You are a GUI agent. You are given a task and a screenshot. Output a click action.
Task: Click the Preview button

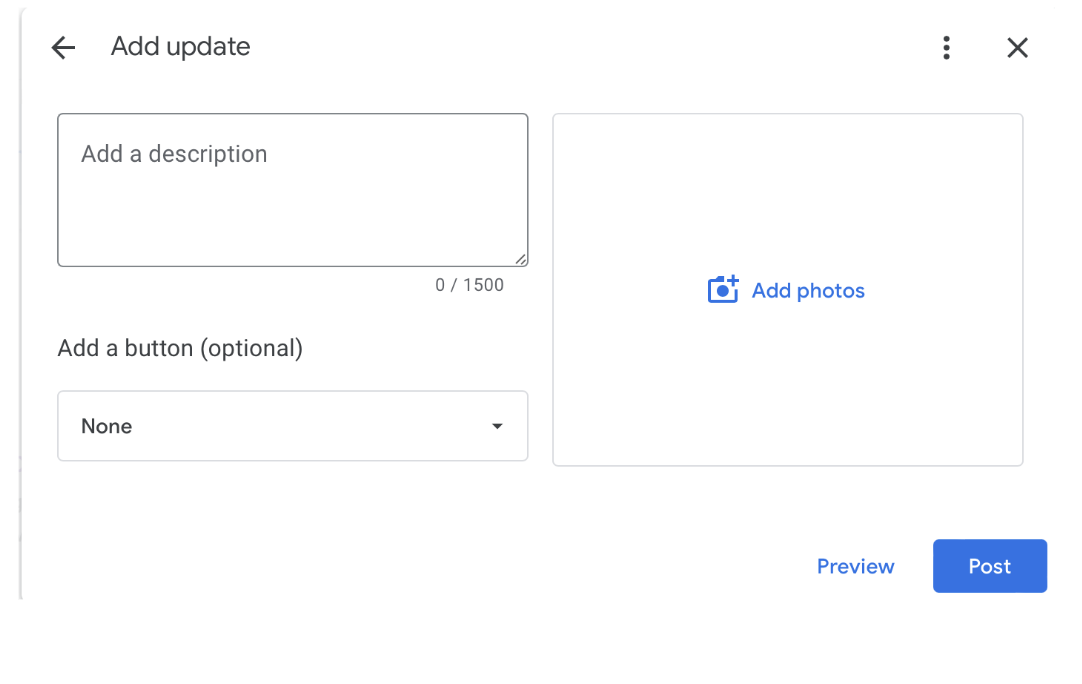click(855, 566)
